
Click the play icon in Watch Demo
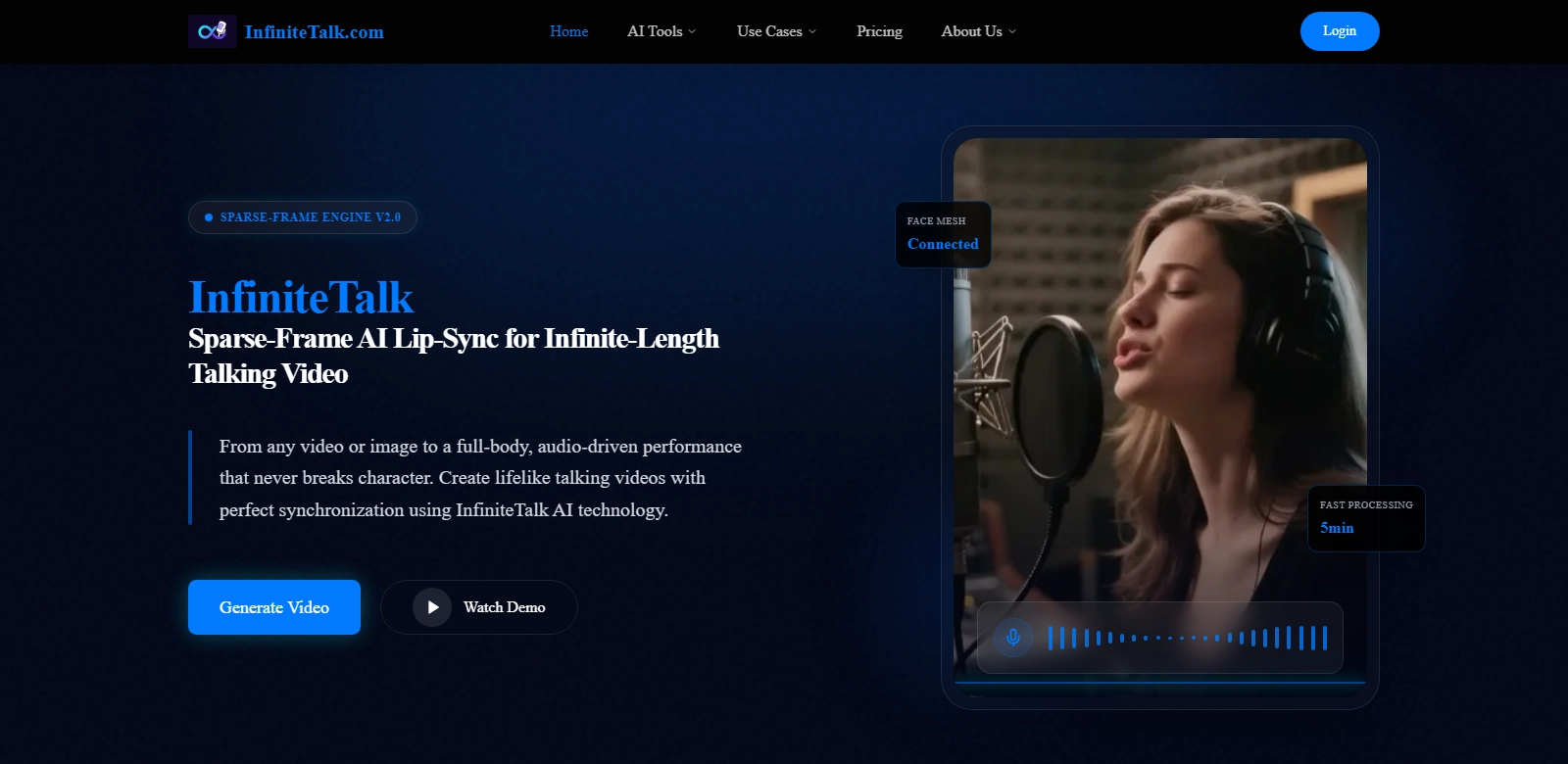point(432,607)
